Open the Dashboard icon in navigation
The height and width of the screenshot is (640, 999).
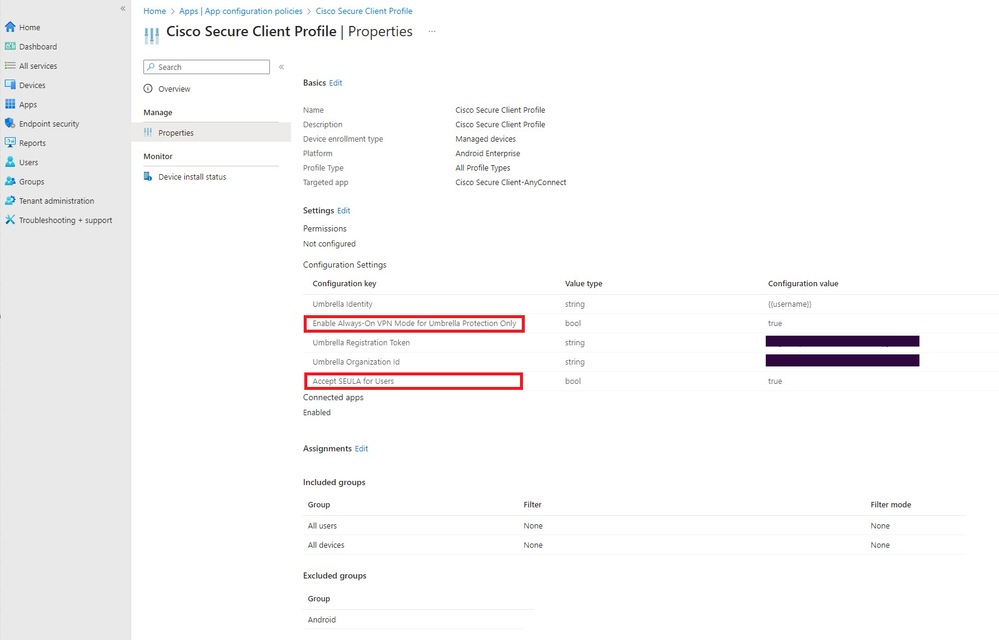(x=10, y=47)
